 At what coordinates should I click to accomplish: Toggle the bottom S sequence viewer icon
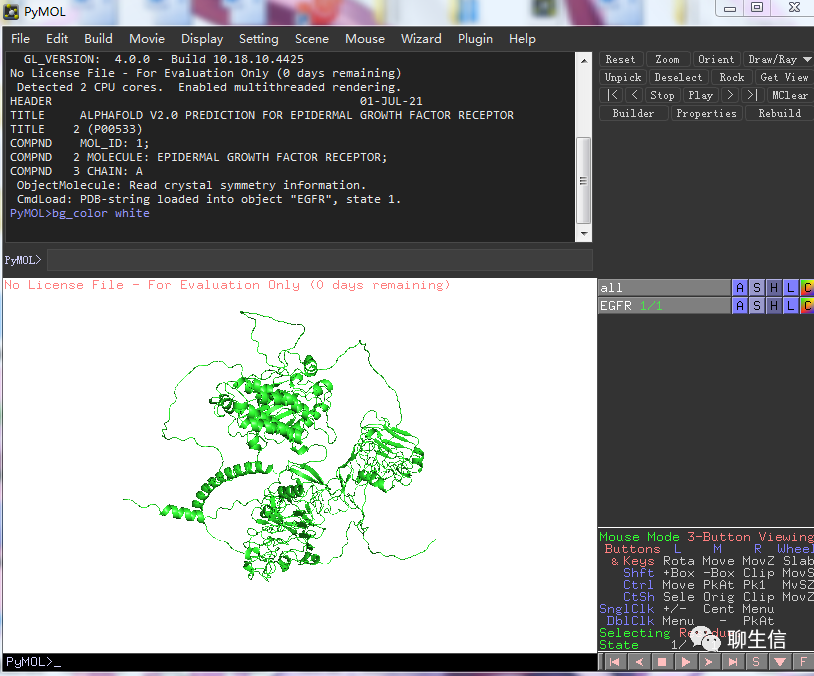pos(756,662)
